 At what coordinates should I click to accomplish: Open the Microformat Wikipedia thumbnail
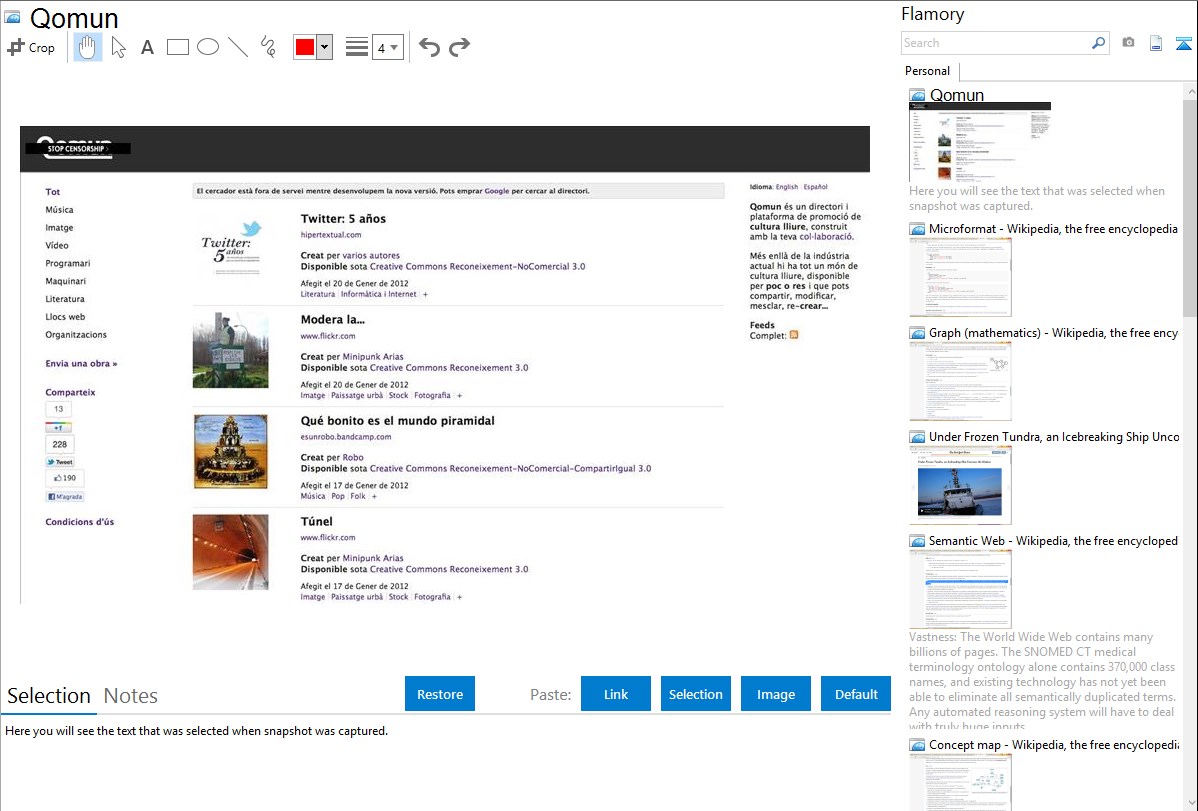click(960, 277)
